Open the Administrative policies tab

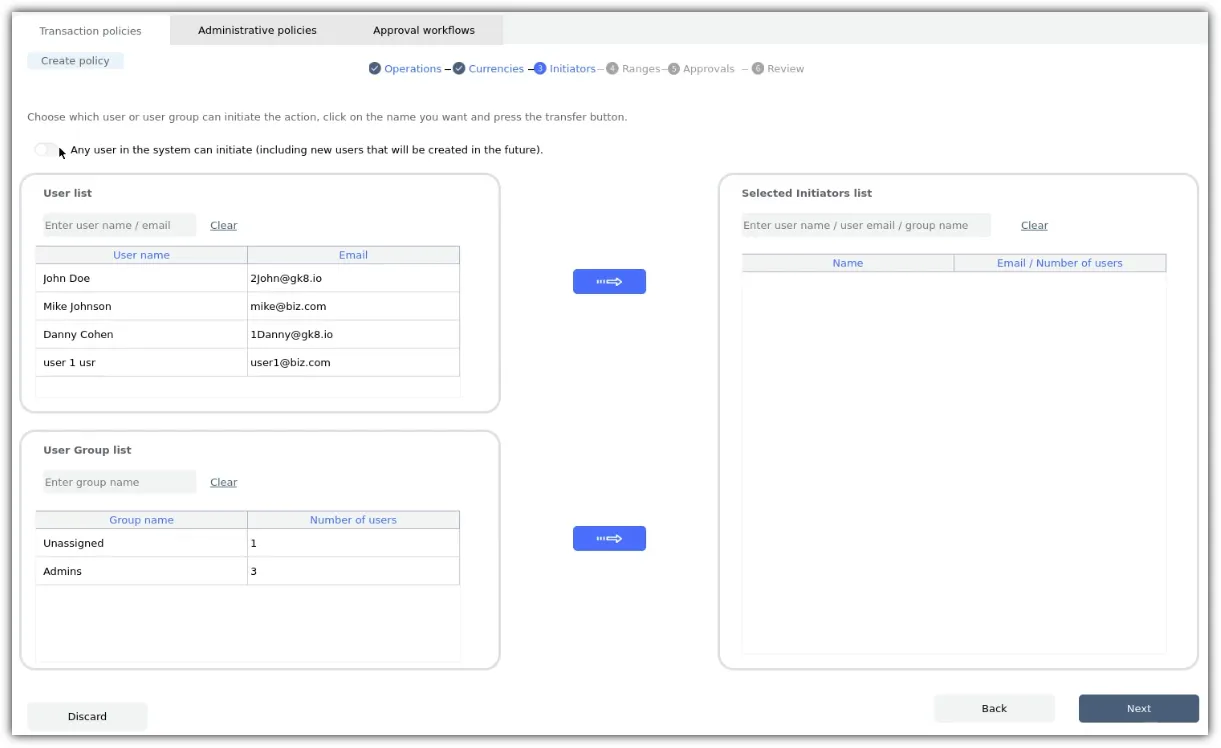[x=257, y=30]
